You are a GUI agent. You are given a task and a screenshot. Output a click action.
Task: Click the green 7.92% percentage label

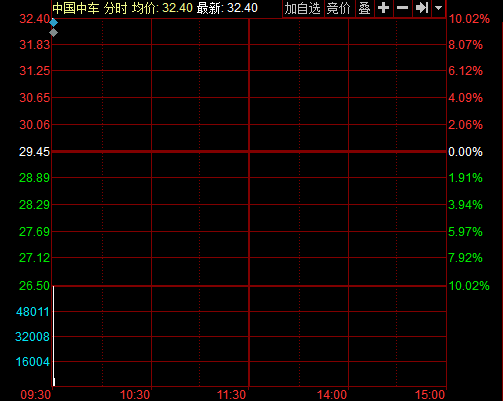point(466,258)
